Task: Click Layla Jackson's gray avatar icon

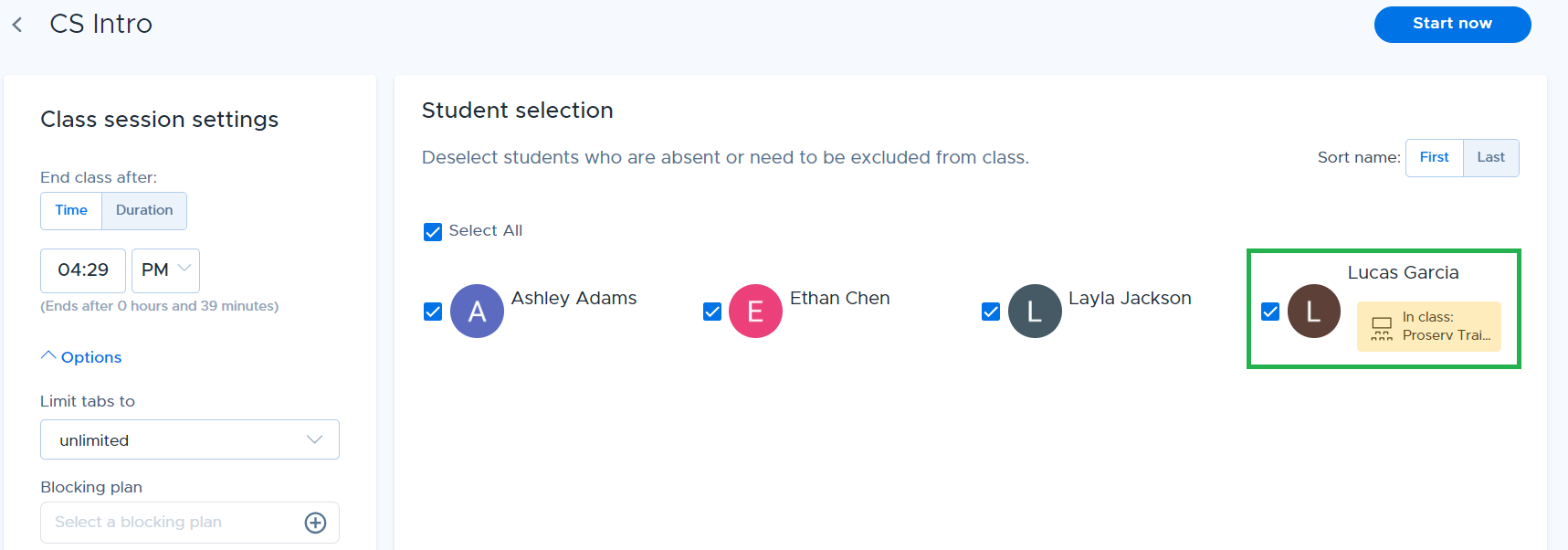Action: [x=1035, y=312]
